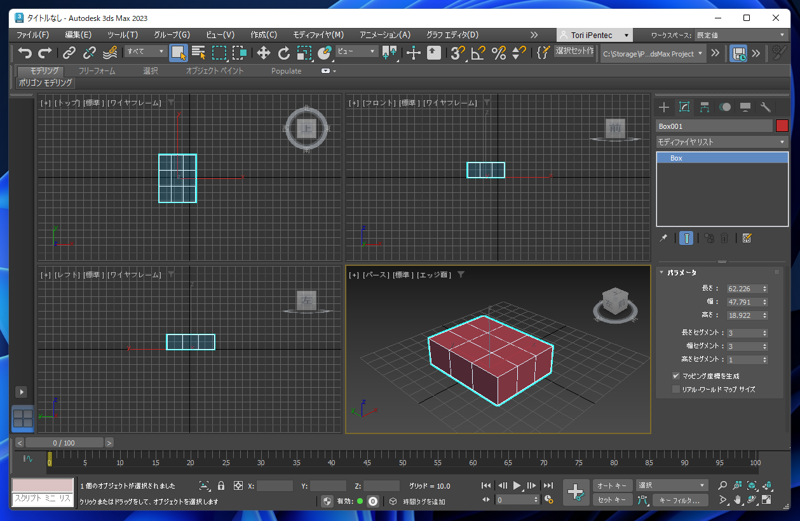Click the Pin Stack icon
800x521 pixels.
click(x=663, y=238)
